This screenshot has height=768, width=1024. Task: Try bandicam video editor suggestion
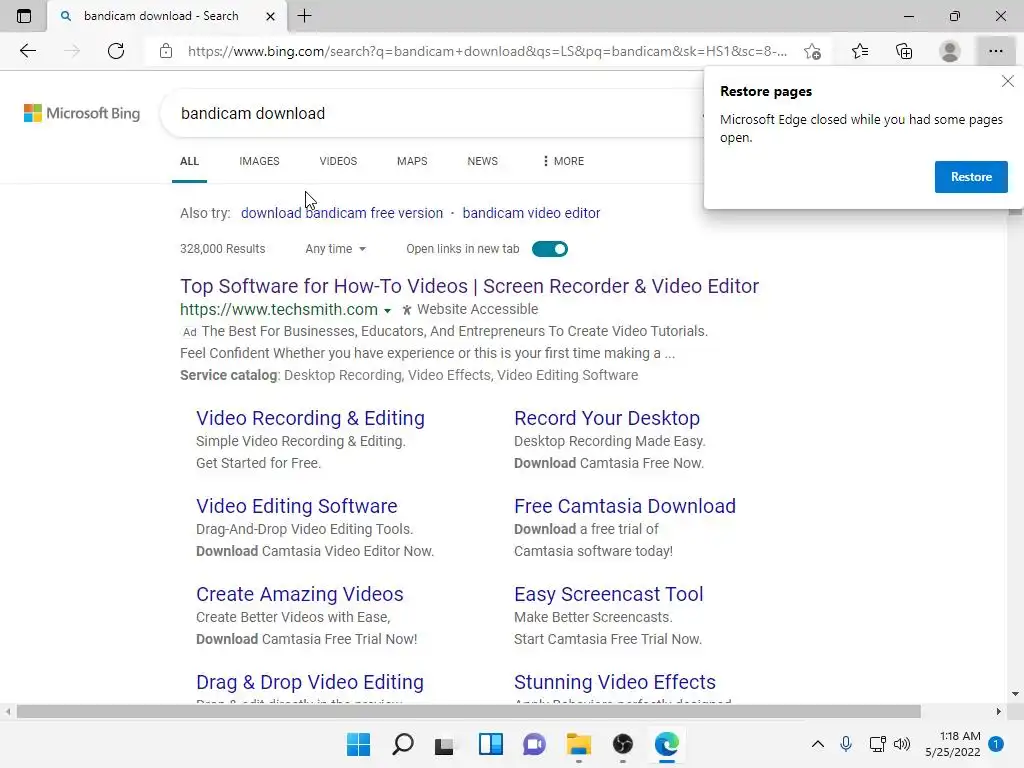pyautogui.click(x=531, y=213)
